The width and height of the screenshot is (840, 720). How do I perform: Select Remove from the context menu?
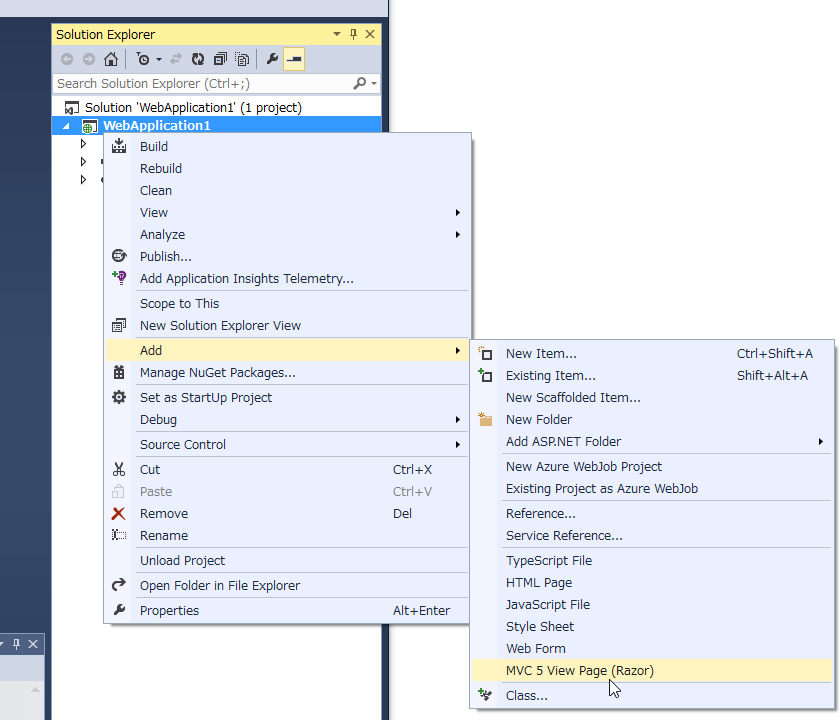[x=287, y=513]
